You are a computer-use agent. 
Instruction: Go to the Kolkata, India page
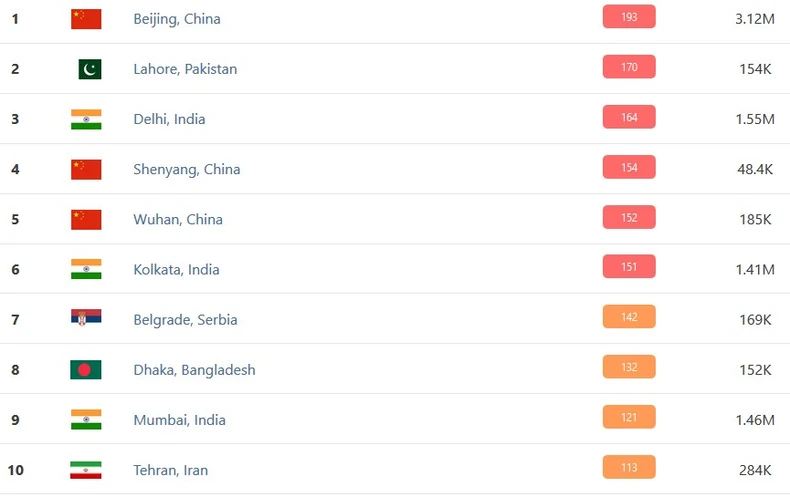click(176, 269)
